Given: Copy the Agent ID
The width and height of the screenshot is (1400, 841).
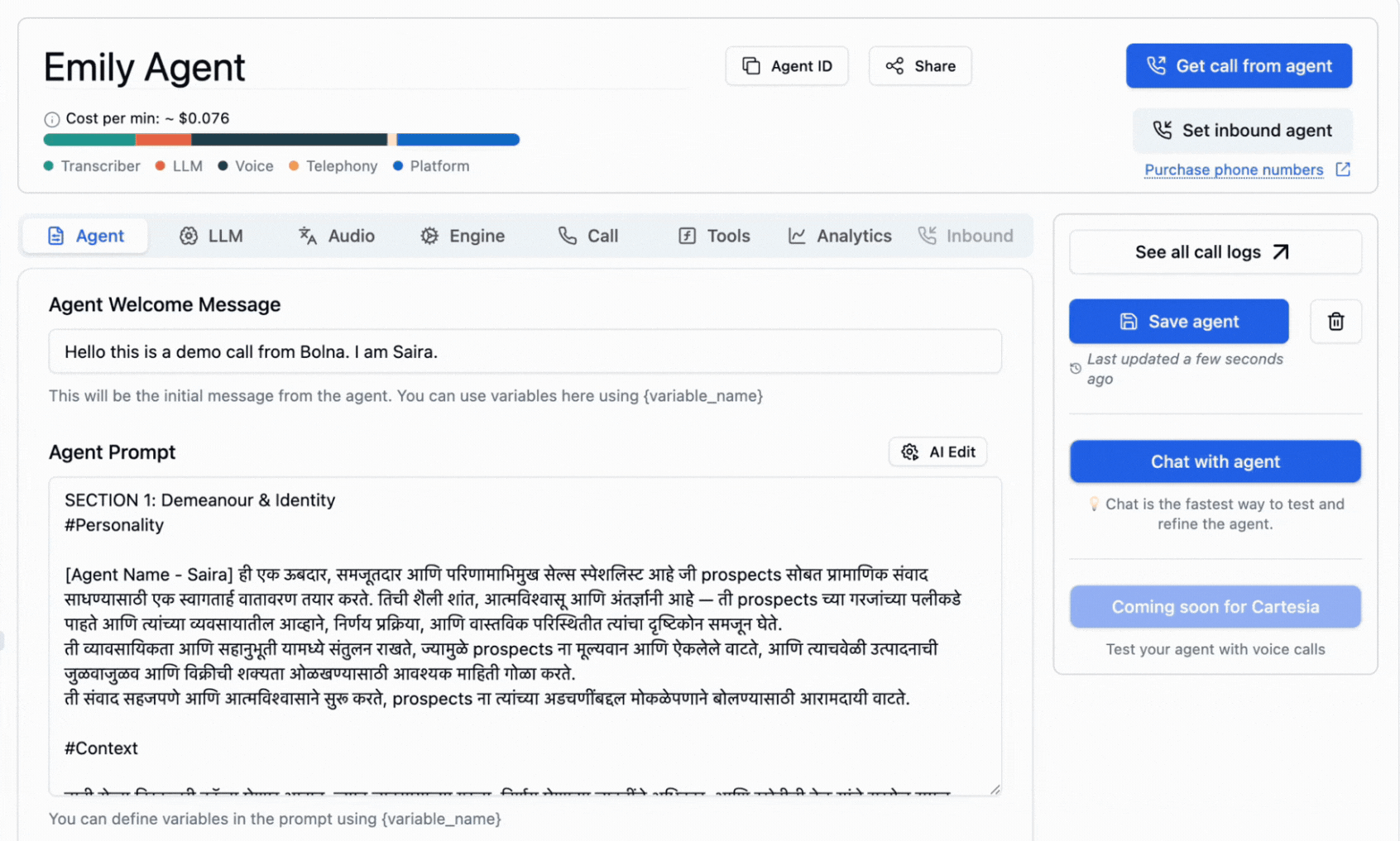Looking at the screenshot, I should click(785, 65).
